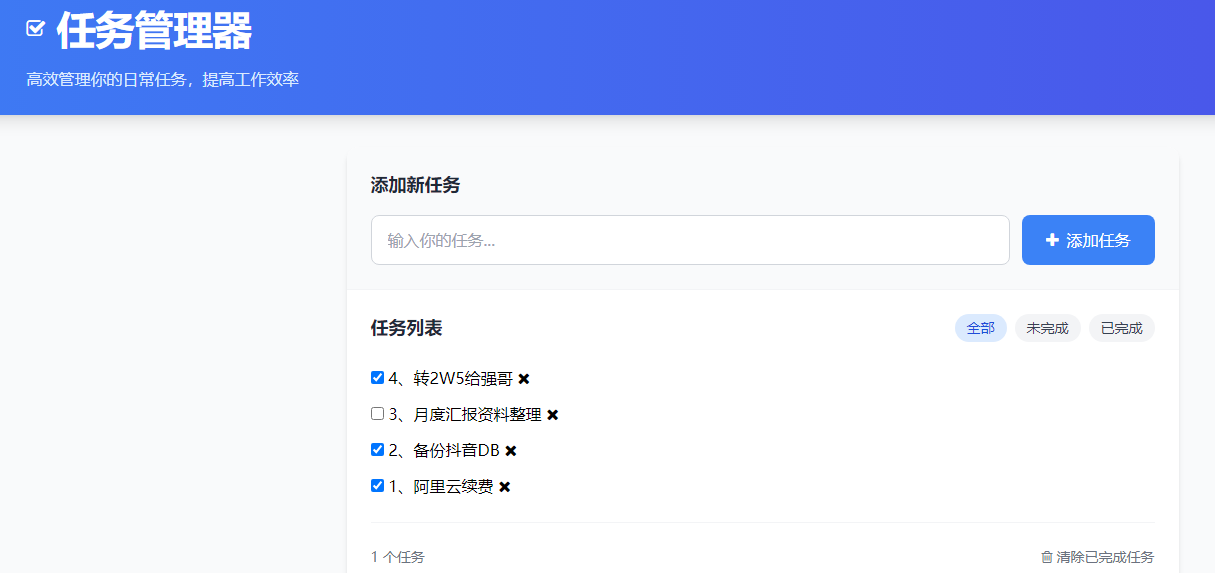Toggle the 阿里云续费 task checkbox
The height and width of the screenshot is (573, 1215).
coord(377,485)
